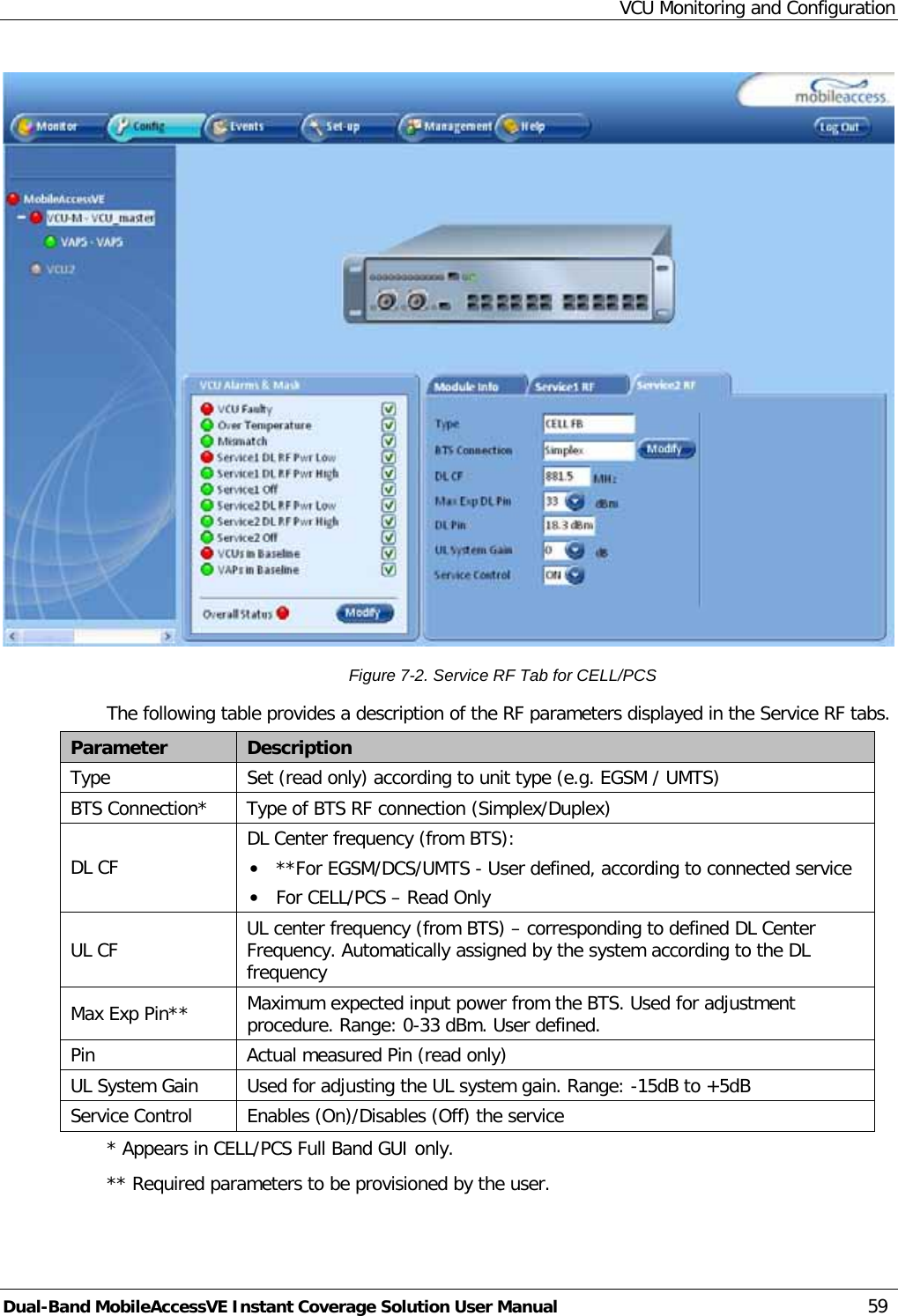The image size is (898, 1316).
Task: Toggle Service2 DL RF Pwr Low checkbox
Action: point(389,506)
